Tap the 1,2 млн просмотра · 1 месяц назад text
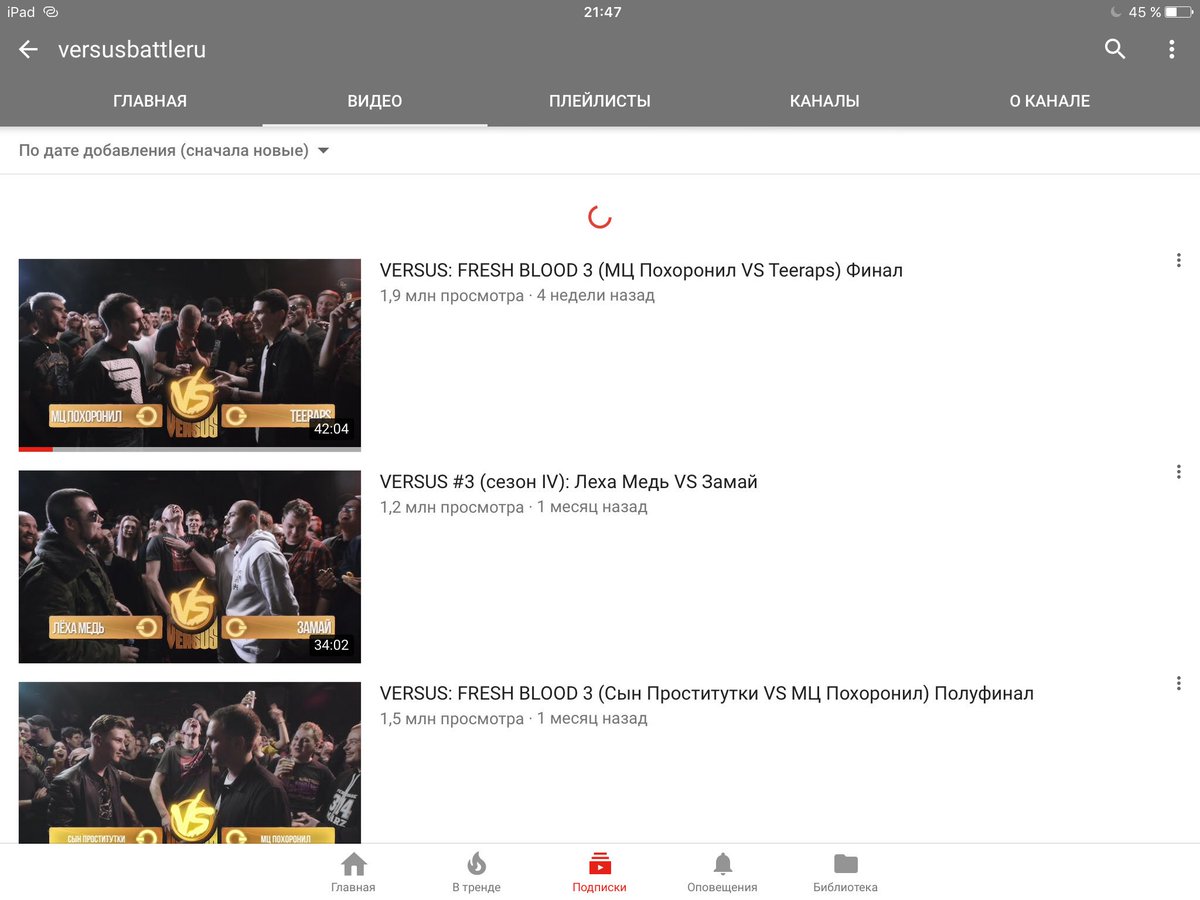The width and height of the screenshot is (1200, 900). (x=514, y=507)
